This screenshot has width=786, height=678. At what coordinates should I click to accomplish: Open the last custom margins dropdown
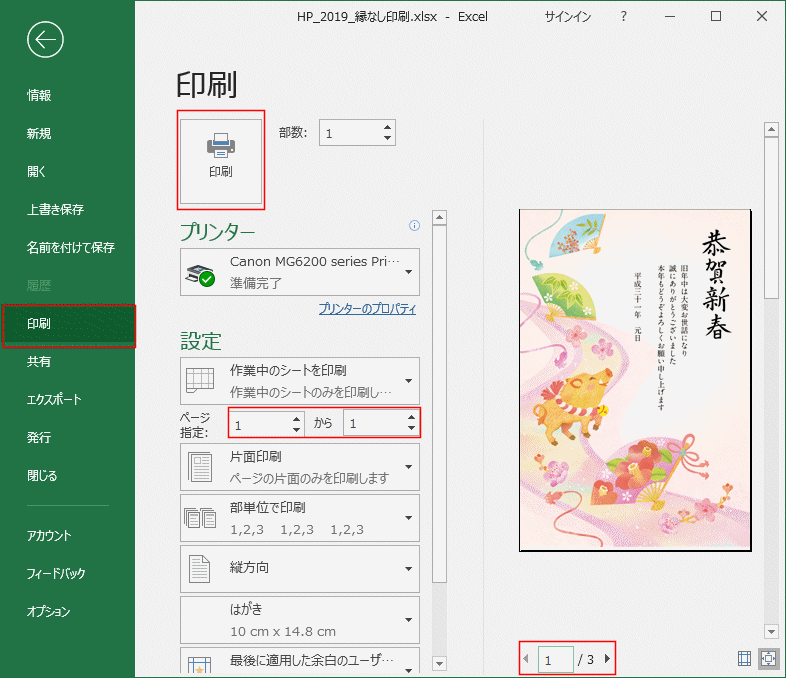click(300, 661)
